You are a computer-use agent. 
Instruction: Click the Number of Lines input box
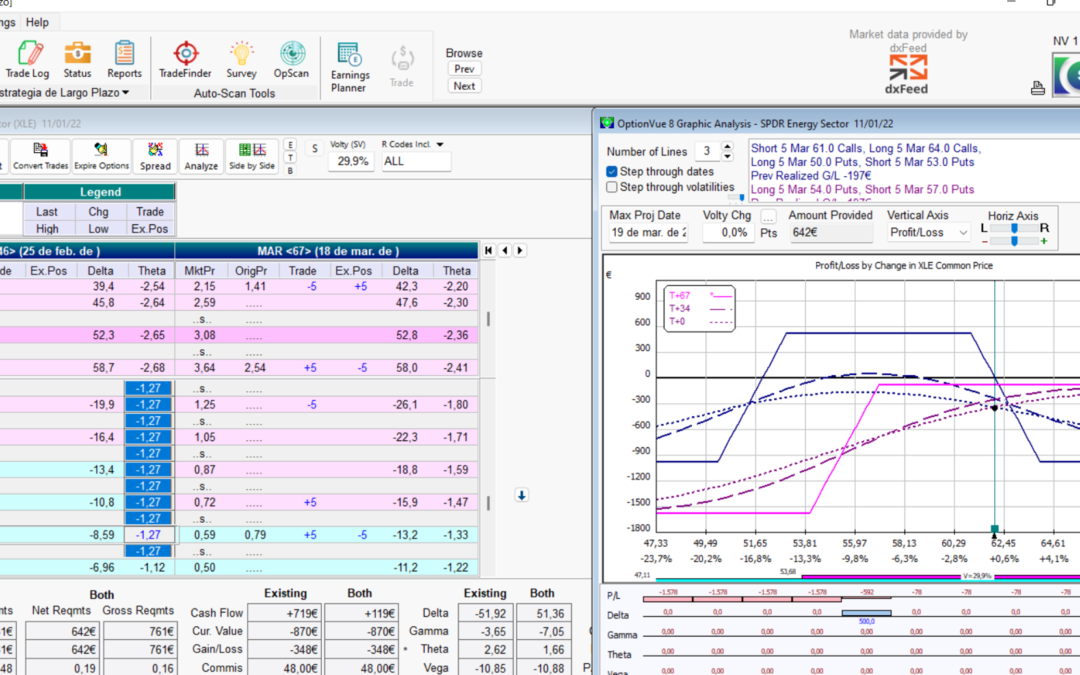(707, 152)
